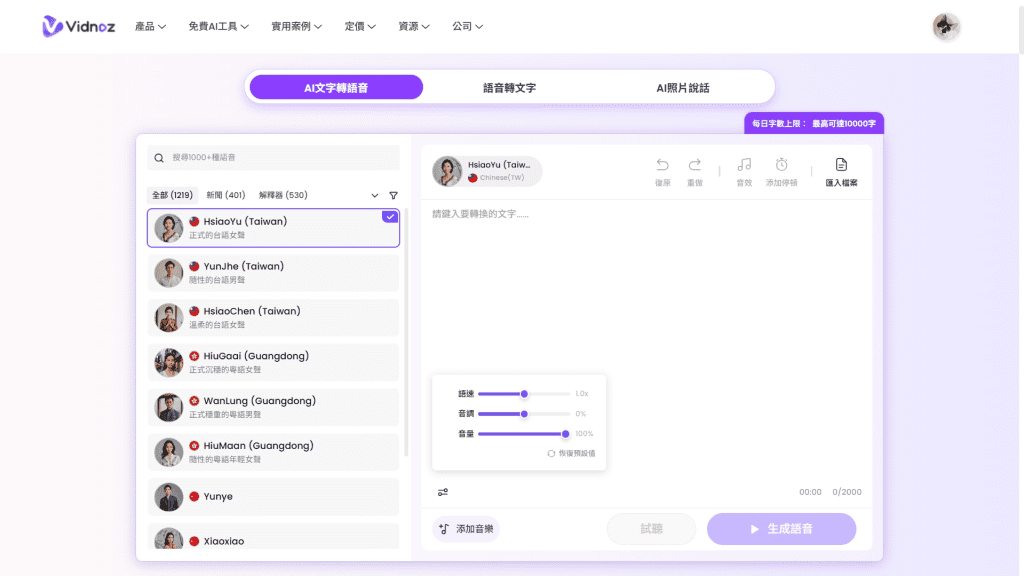
Task: Expand the 資源 menu
Action: pos(414,27)
